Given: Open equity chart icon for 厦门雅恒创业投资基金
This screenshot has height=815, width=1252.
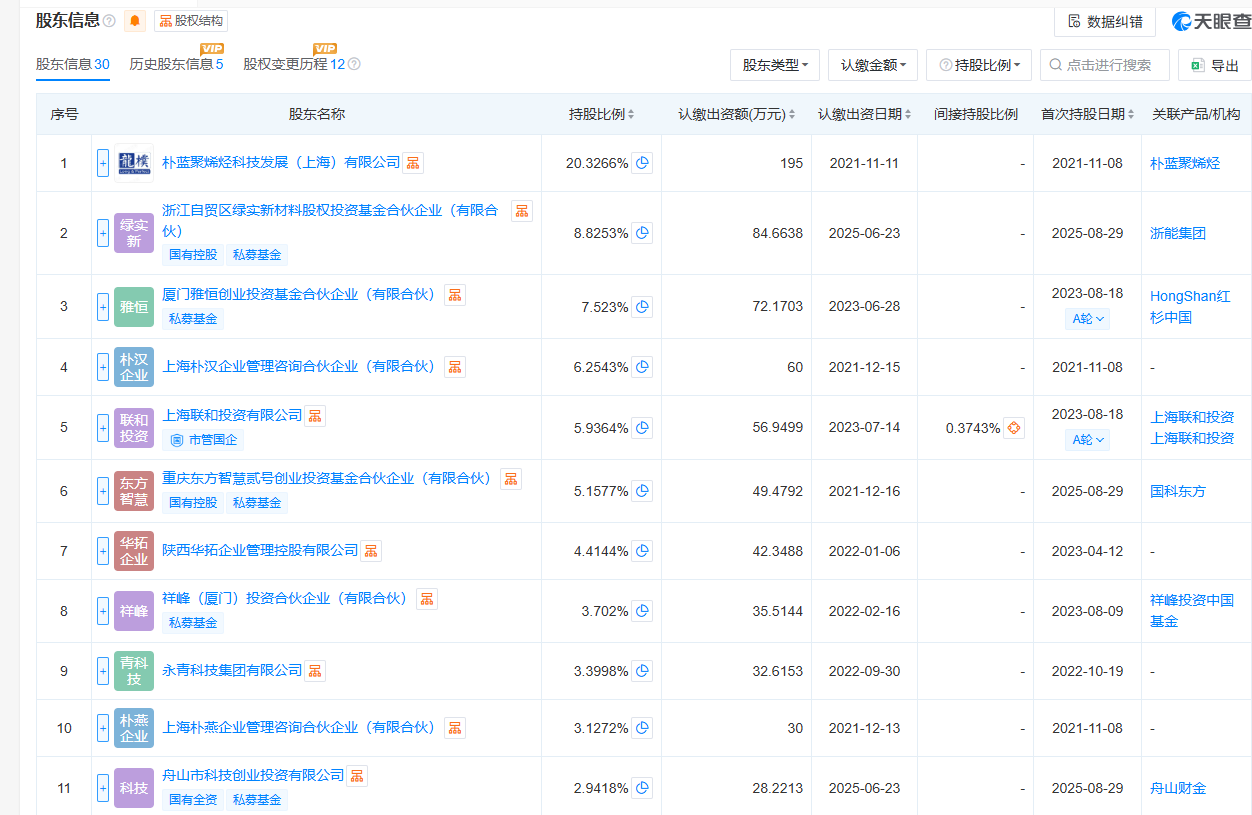Looking at the screenshot, I should pyautogui.click(x=455, y=295).
